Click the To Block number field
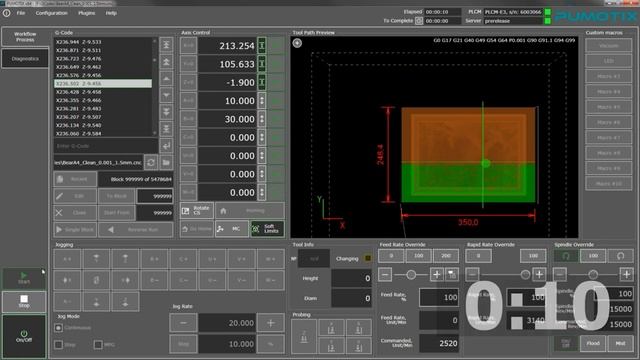The image size is (640, 360). pos(155,196)
